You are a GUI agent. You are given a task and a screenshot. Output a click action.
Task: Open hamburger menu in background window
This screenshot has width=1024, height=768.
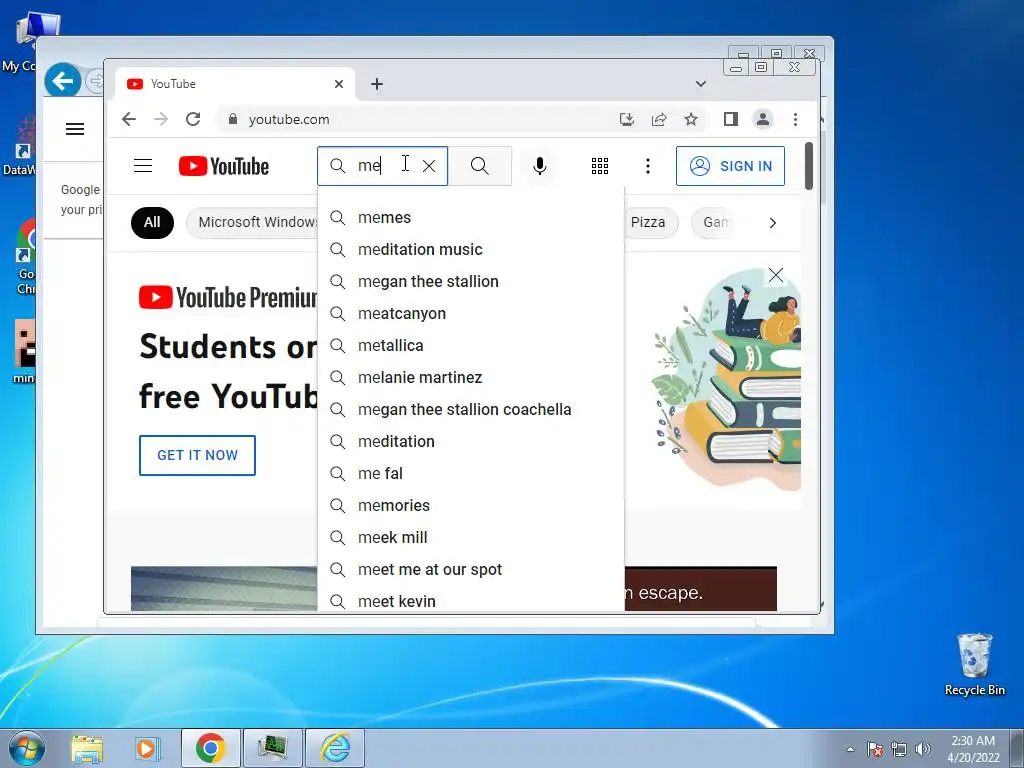coord(75,129)
